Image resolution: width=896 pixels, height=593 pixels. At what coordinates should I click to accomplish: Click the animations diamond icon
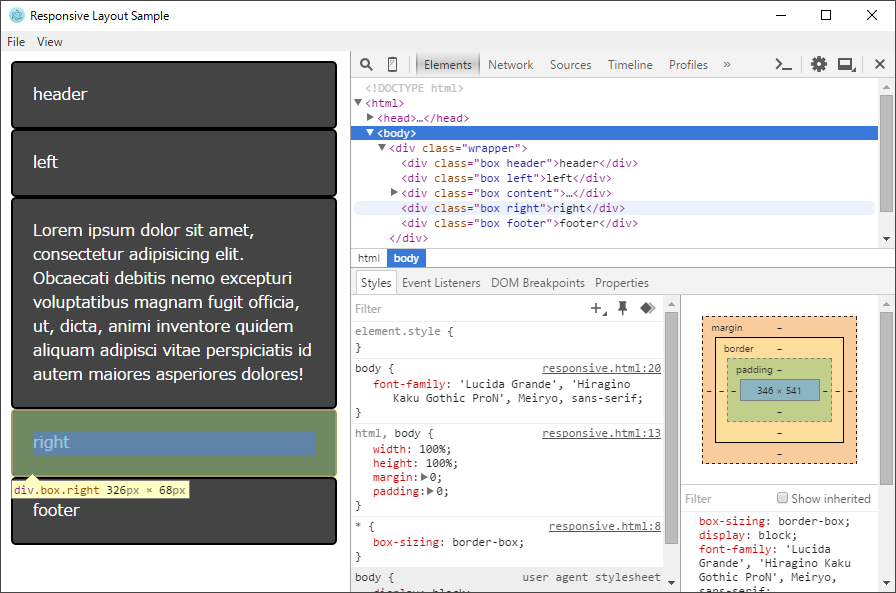(647, 308)
